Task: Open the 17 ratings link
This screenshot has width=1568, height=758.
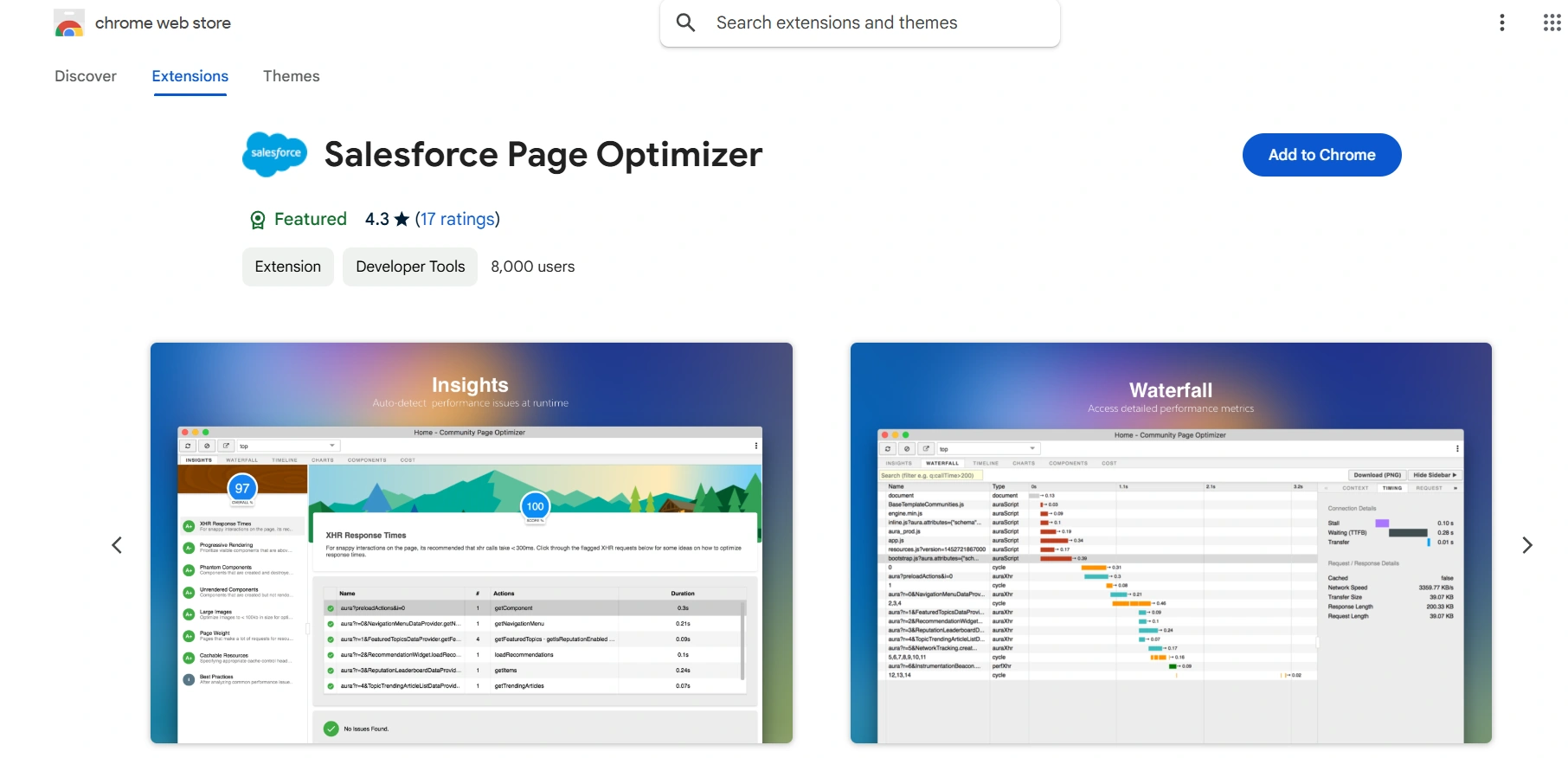Action: coord(457,219)
